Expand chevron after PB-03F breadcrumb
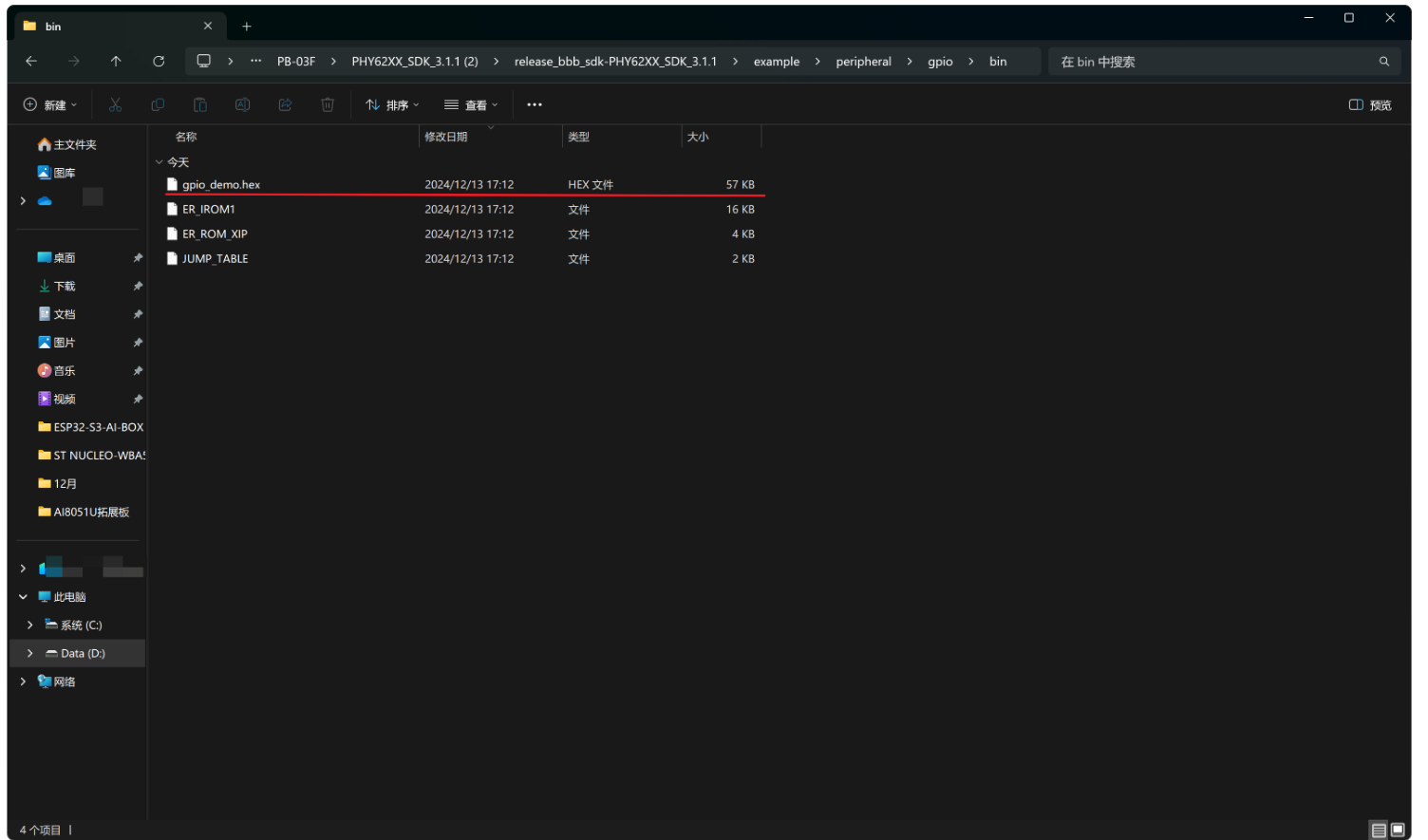Screen dimensions: 1428x840 coord(333,61)
